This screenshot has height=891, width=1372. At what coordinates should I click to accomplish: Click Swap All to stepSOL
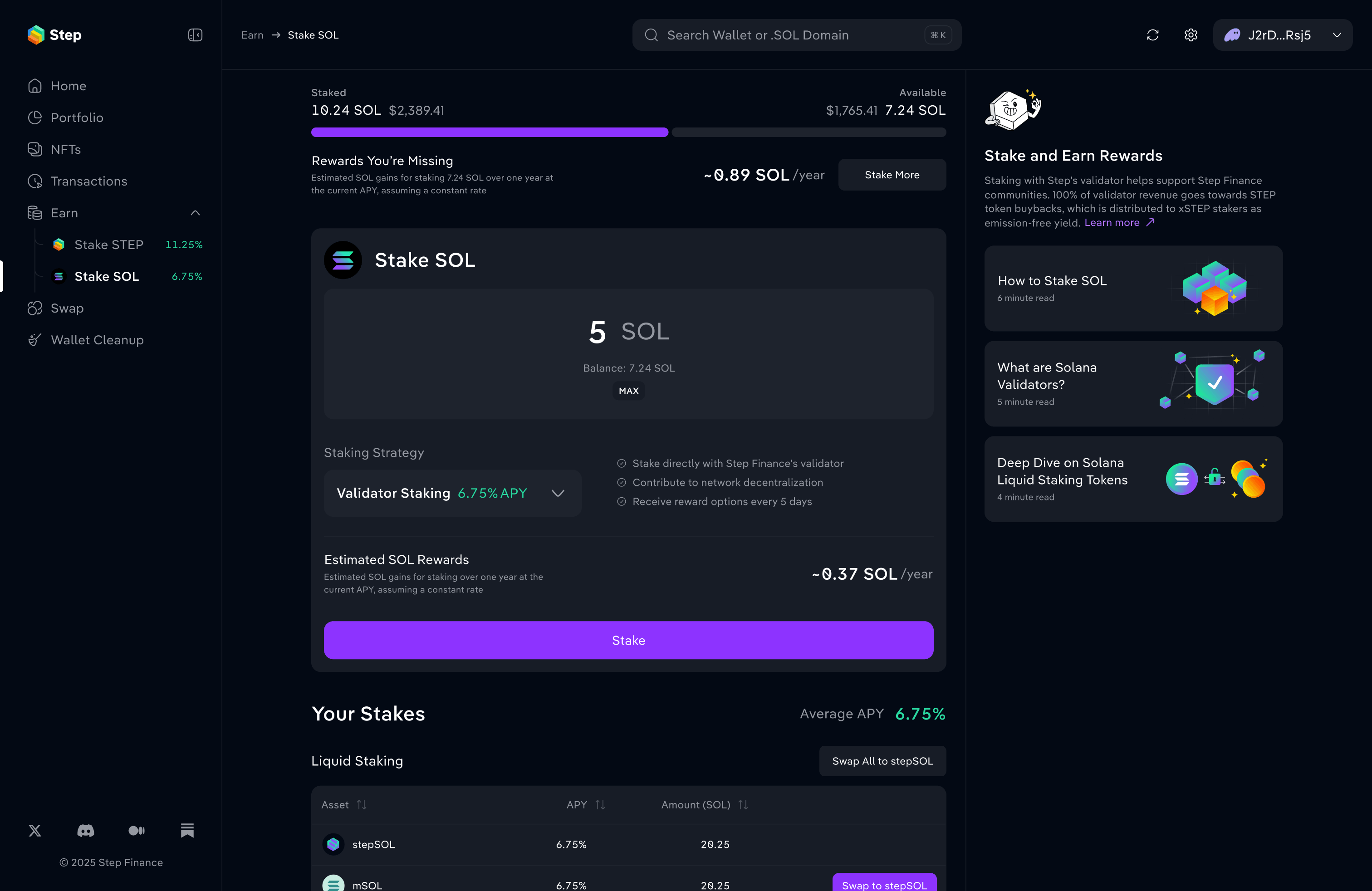click(x=882, y=761)
